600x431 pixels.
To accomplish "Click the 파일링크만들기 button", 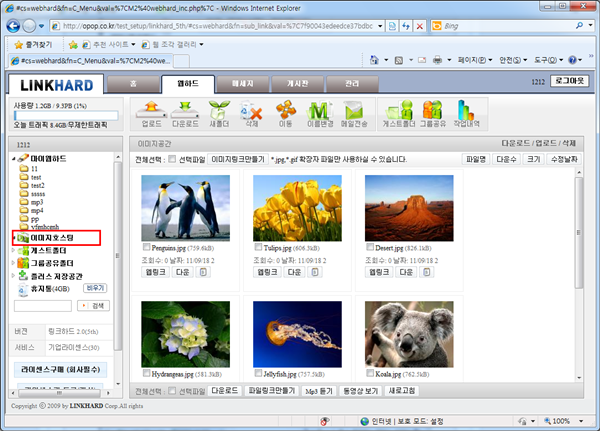I will coord(272,390).
